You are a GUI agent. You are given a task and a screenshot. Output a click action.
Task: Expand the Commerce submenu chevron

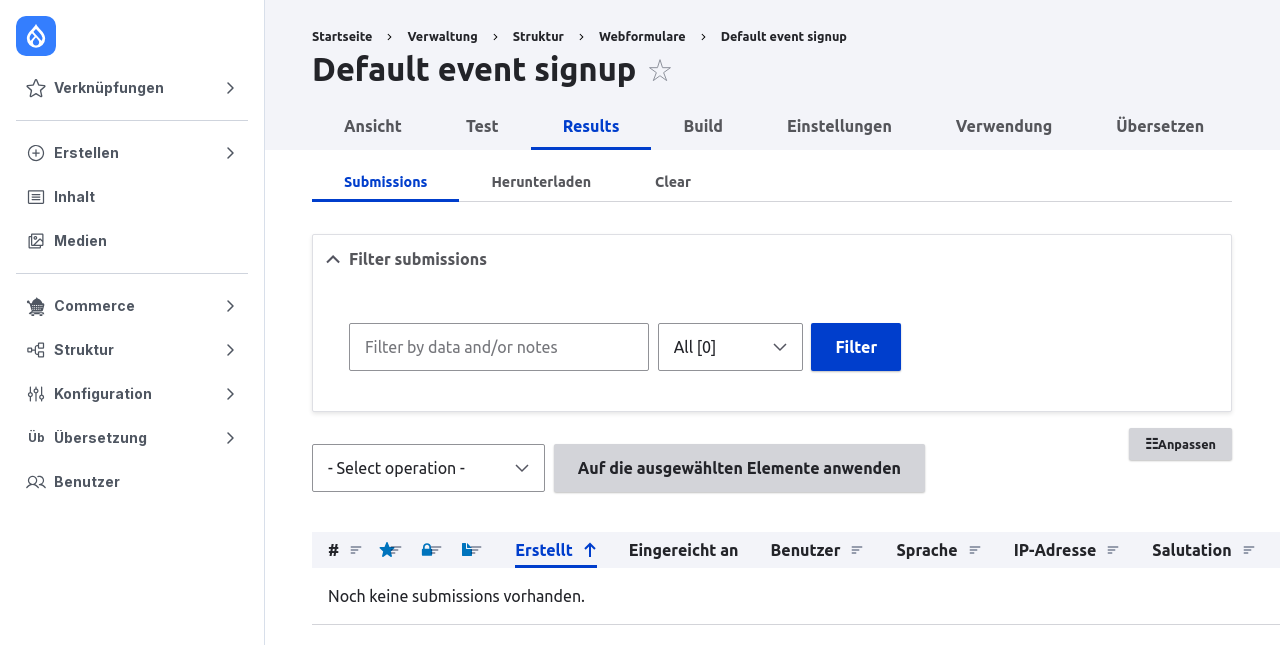pos(230,306)
